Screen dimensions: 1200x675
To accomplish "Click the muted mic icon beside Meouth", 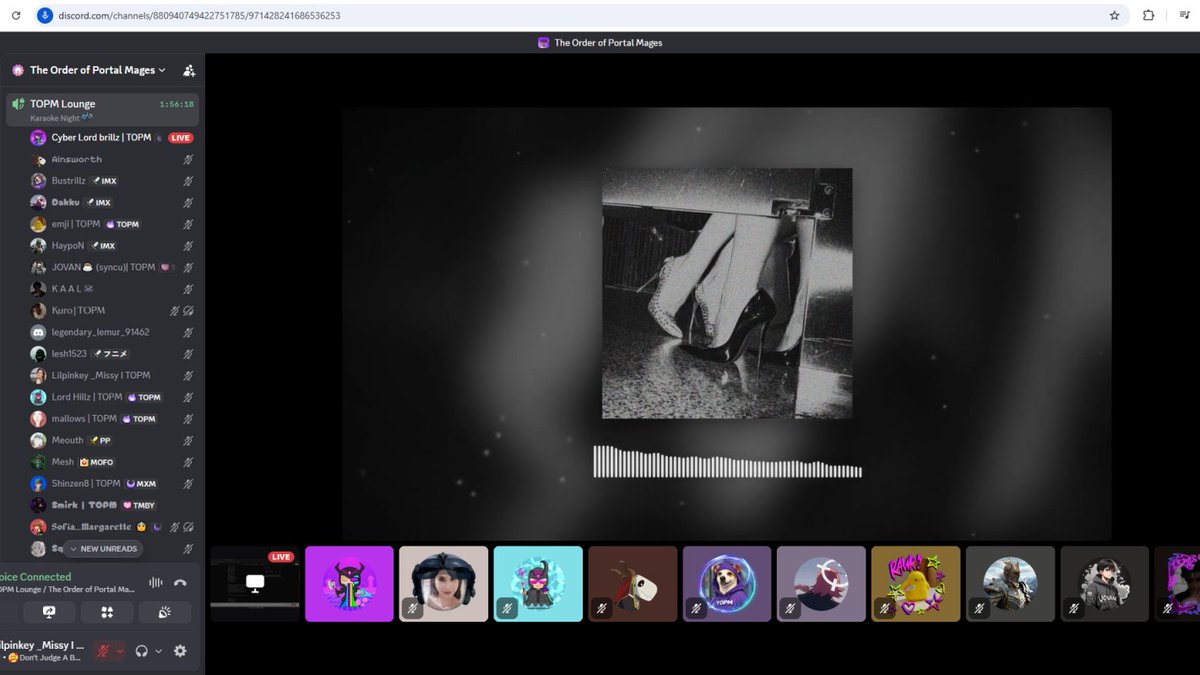I will [x=188, y=441].
